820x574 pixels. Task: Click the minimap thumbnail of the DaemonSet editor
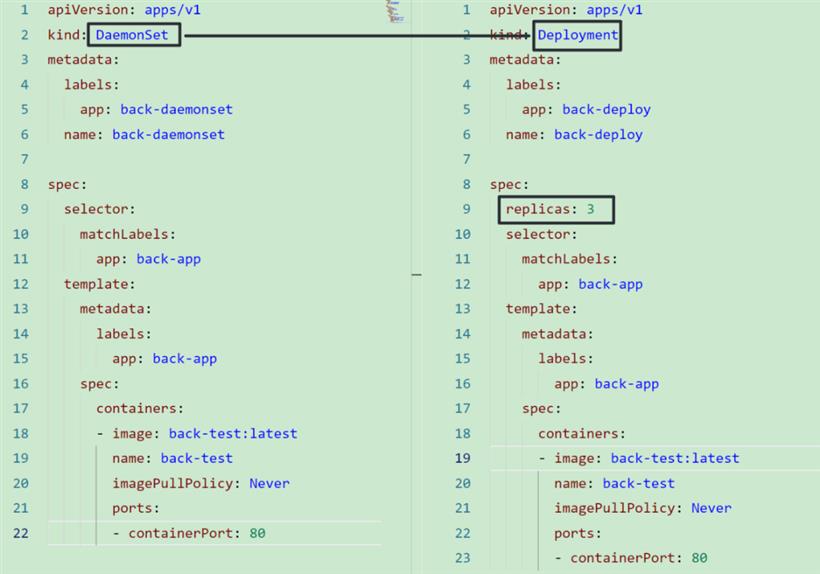pyautogui.click(x=395, y=11)
